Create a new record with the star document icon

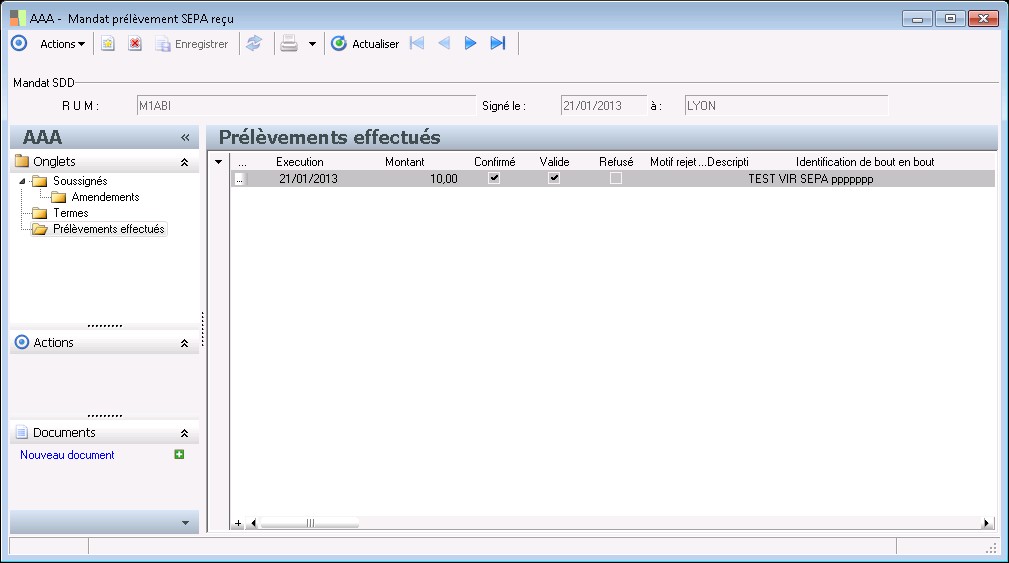107,44
